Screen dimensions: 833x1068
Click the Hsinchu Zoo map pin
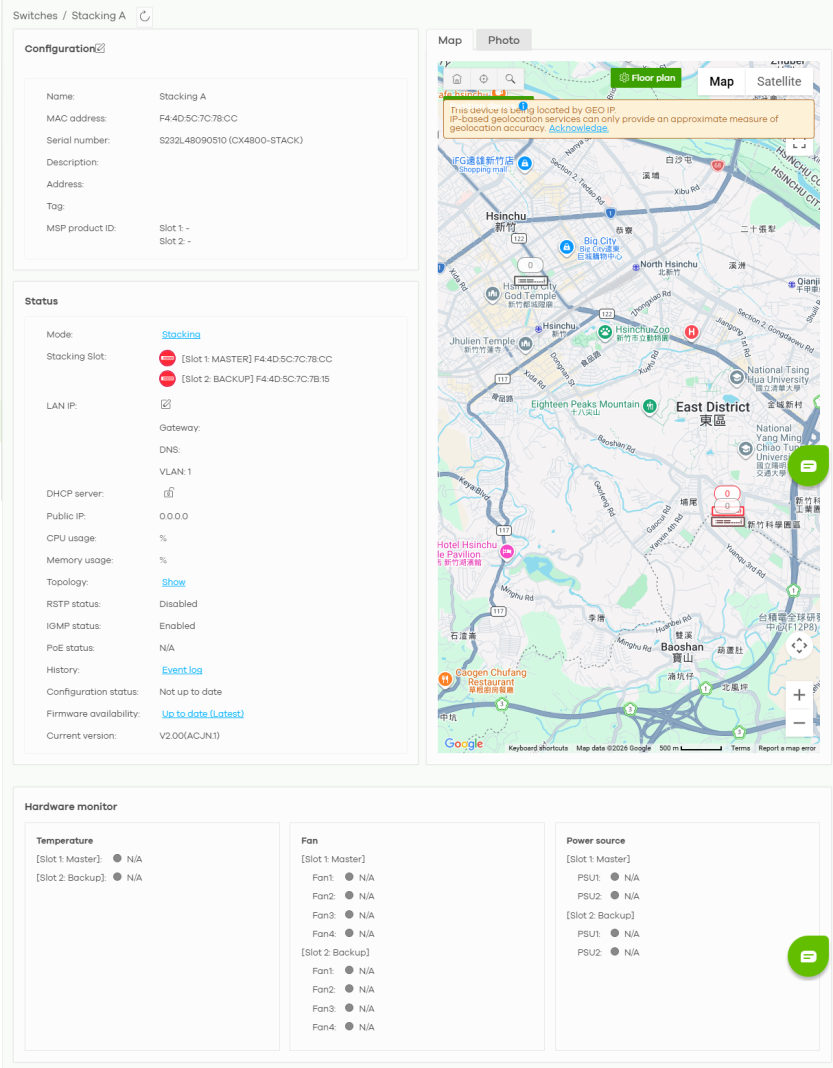(605, 332)
